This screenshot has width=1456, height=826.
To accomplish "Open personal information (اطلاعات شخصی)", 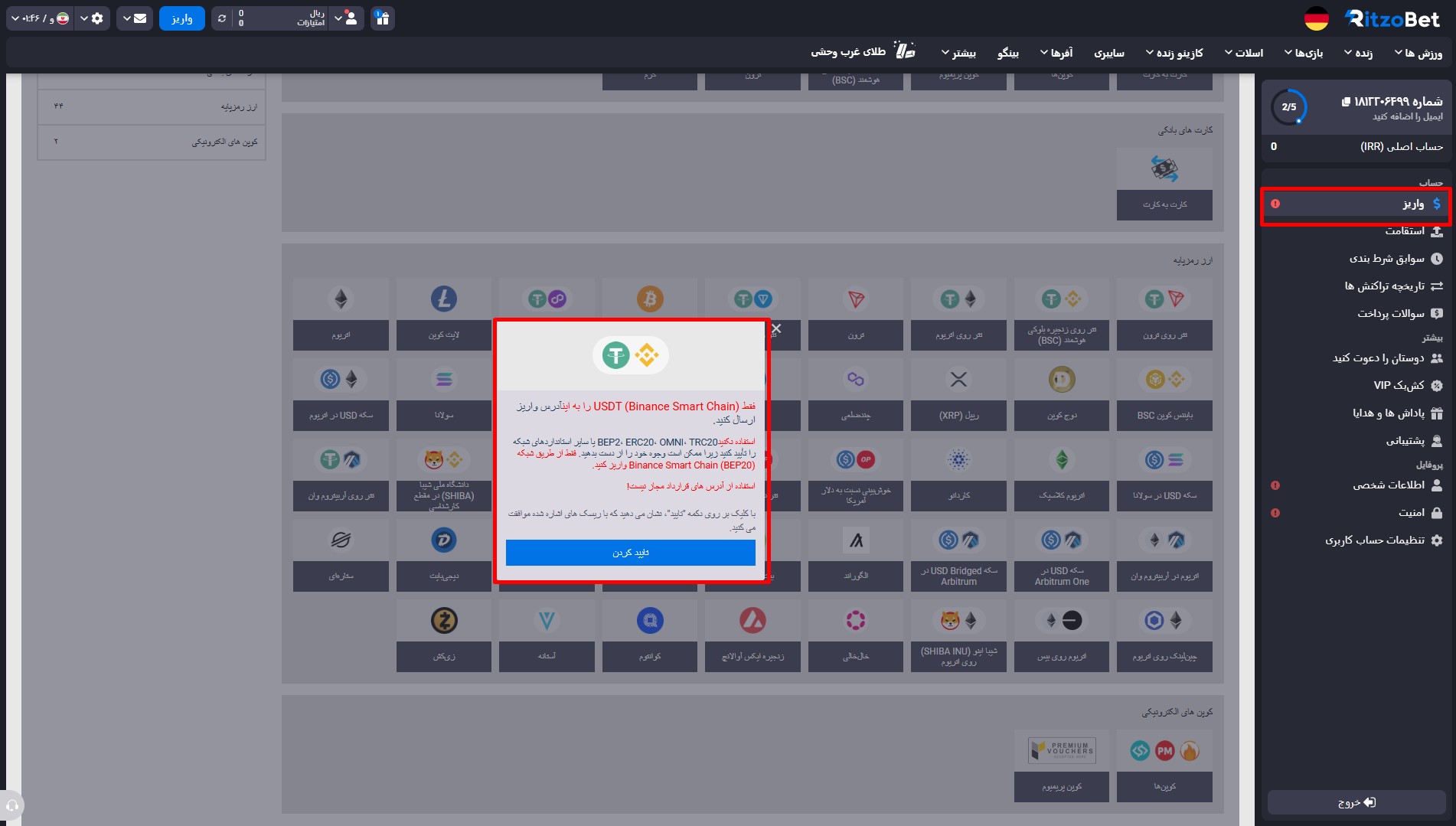I will pos(1356,485).
